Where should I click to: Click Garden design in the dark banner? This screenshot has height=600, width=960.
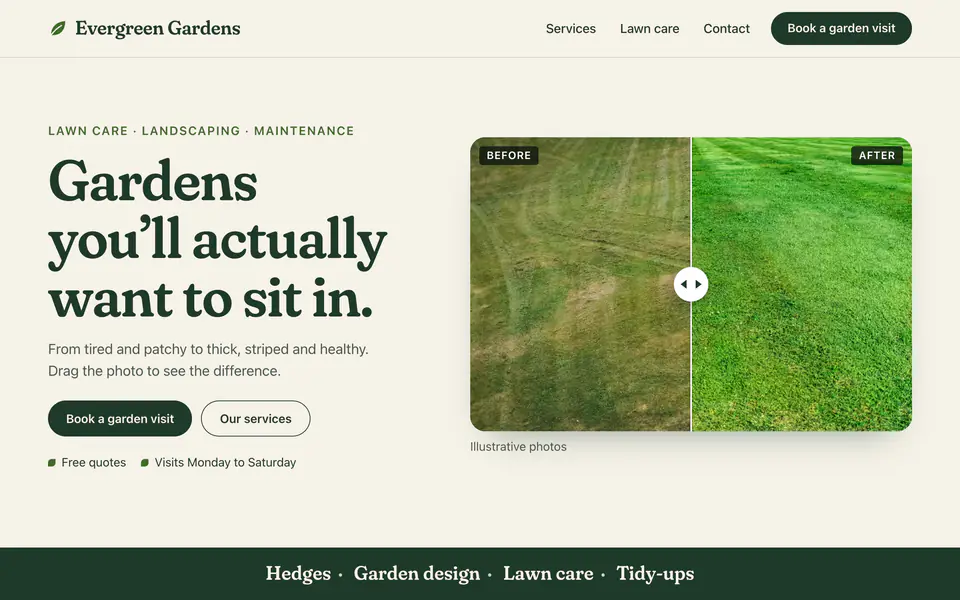(x=417, y=574)
